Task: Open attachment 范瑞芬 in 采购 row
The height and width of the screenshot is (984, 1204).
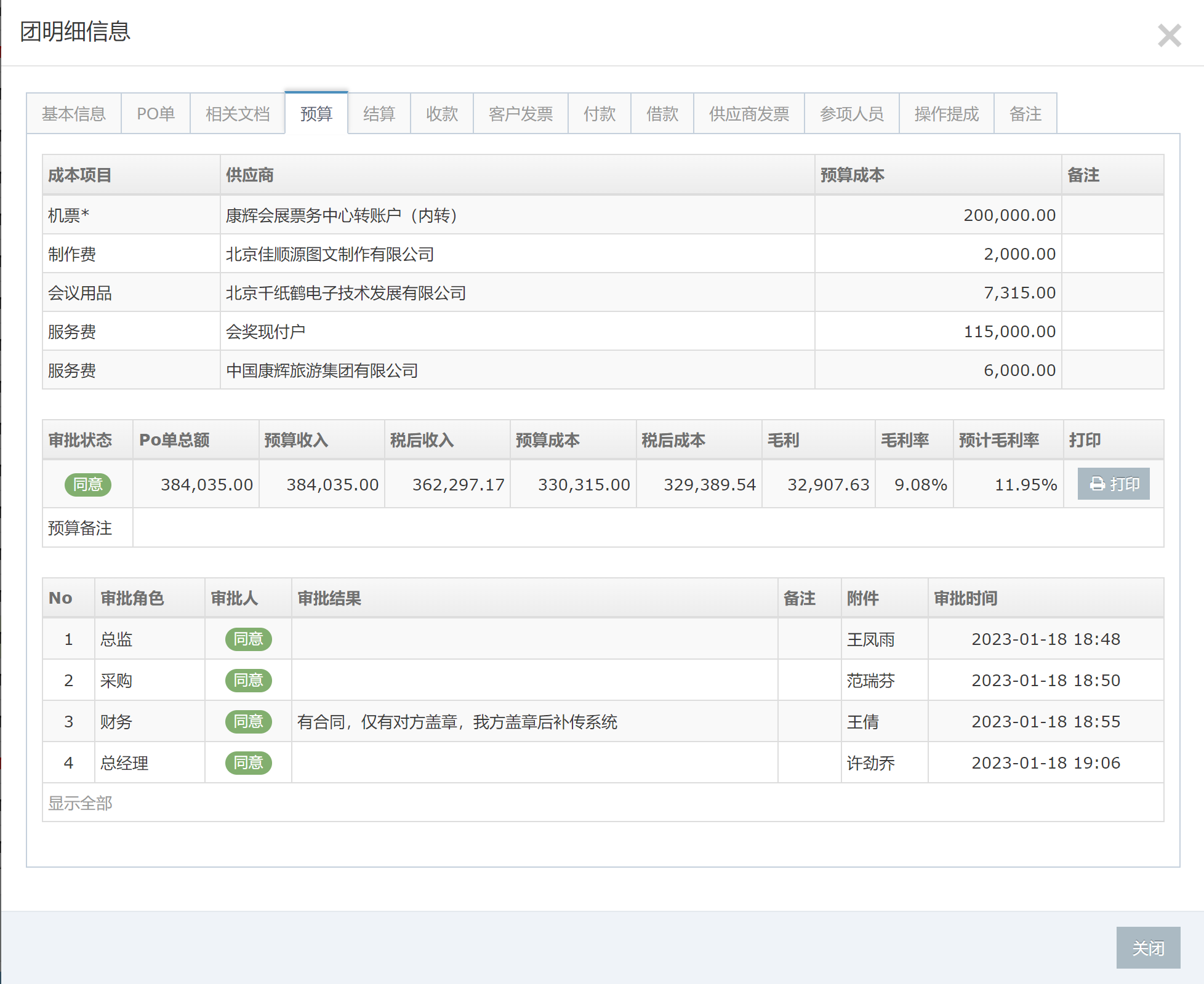Action: coord(870,681)
